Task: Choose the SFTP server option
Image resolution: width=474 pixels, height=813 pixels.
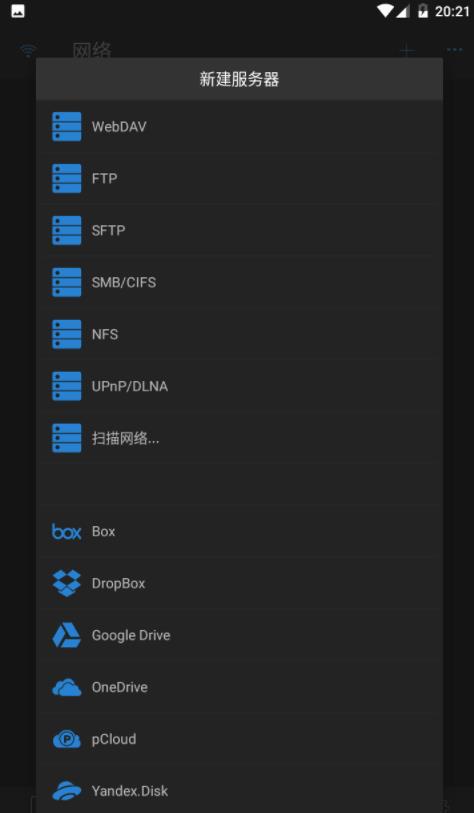Action: point(240,230)
